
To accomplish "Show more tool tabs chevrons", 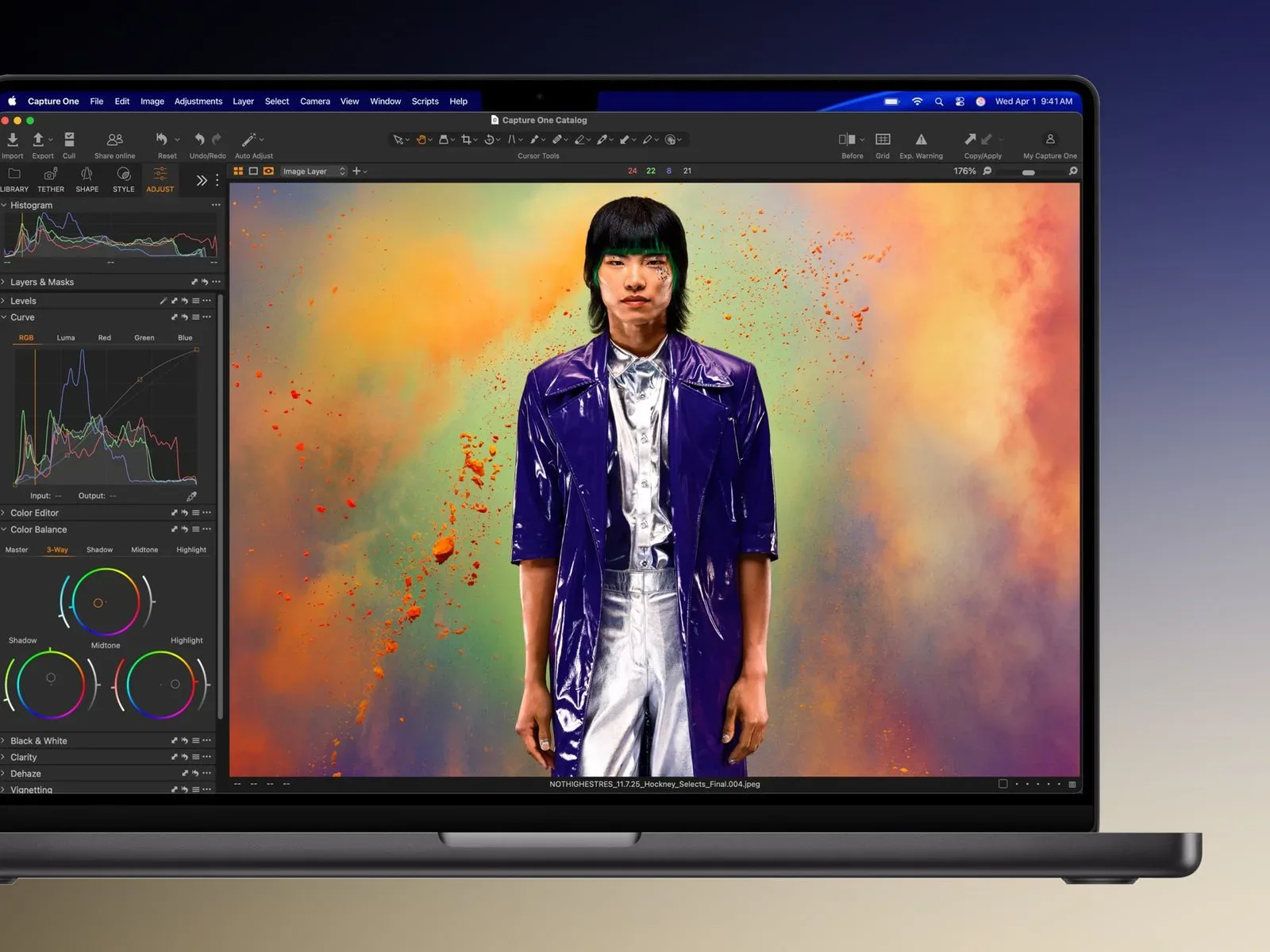I will (x=202, y=180).
